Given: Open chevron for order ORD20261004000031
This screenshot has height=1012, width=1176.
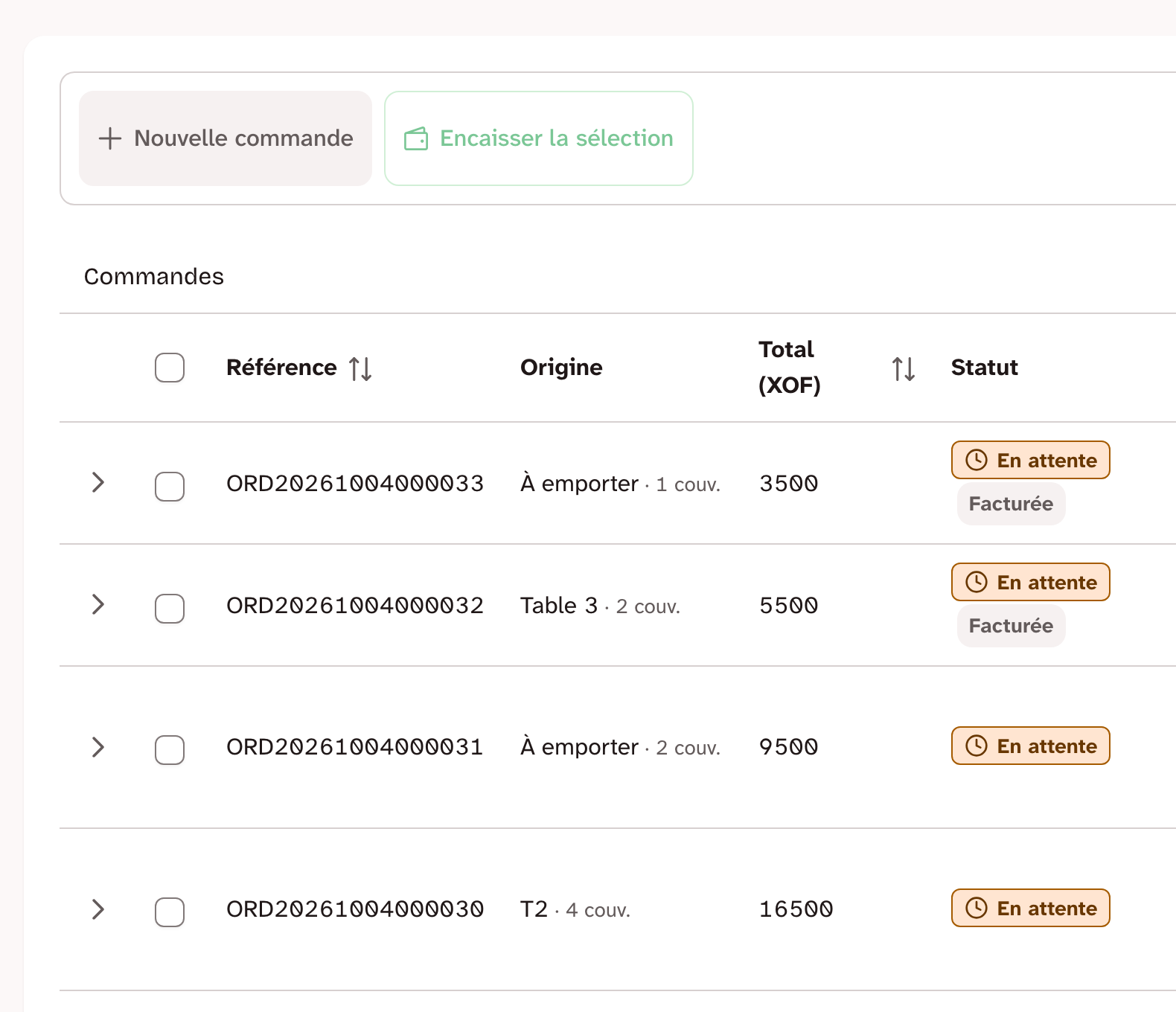Looking at the screenshot, I should [x=98, y=747].
